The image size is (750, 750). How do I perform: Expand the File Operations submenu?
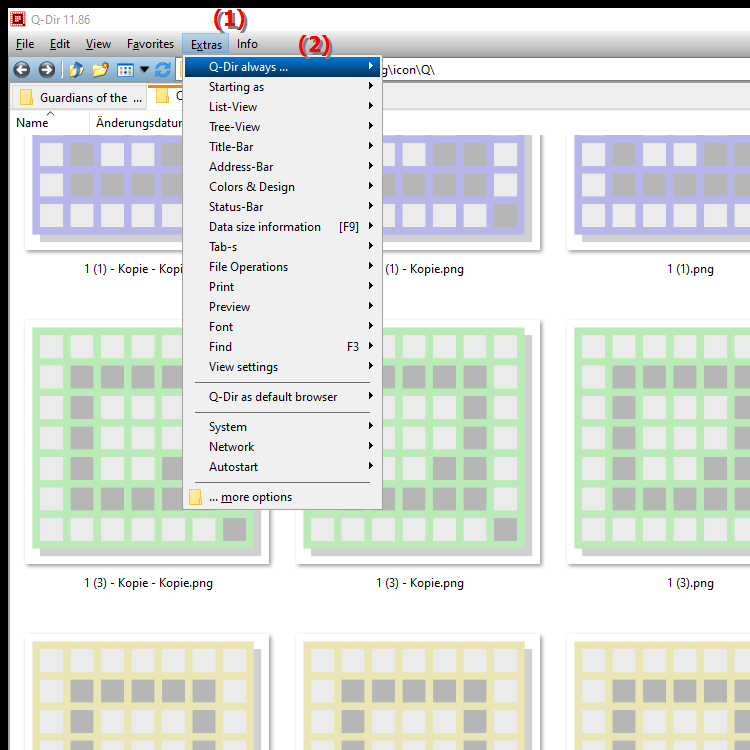[x=282, y=267]
